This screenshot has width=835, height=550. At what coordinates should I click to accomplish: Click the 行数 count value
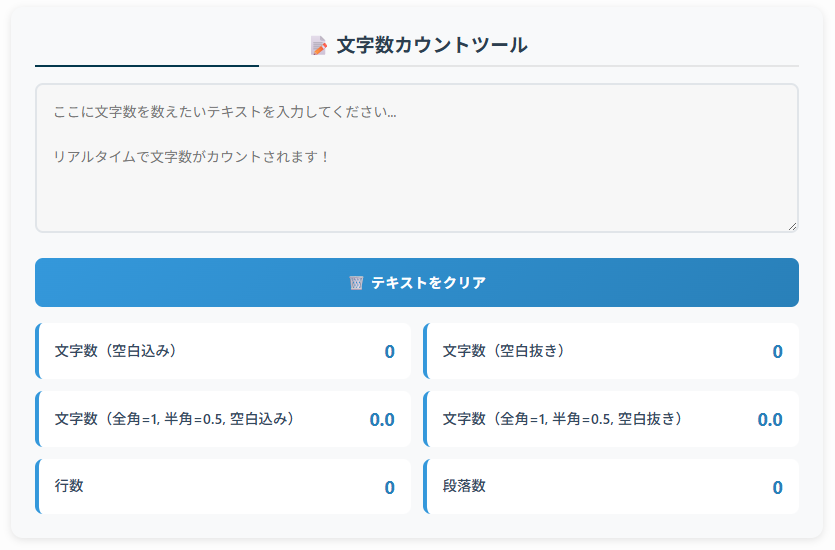[x=389, y=488]
